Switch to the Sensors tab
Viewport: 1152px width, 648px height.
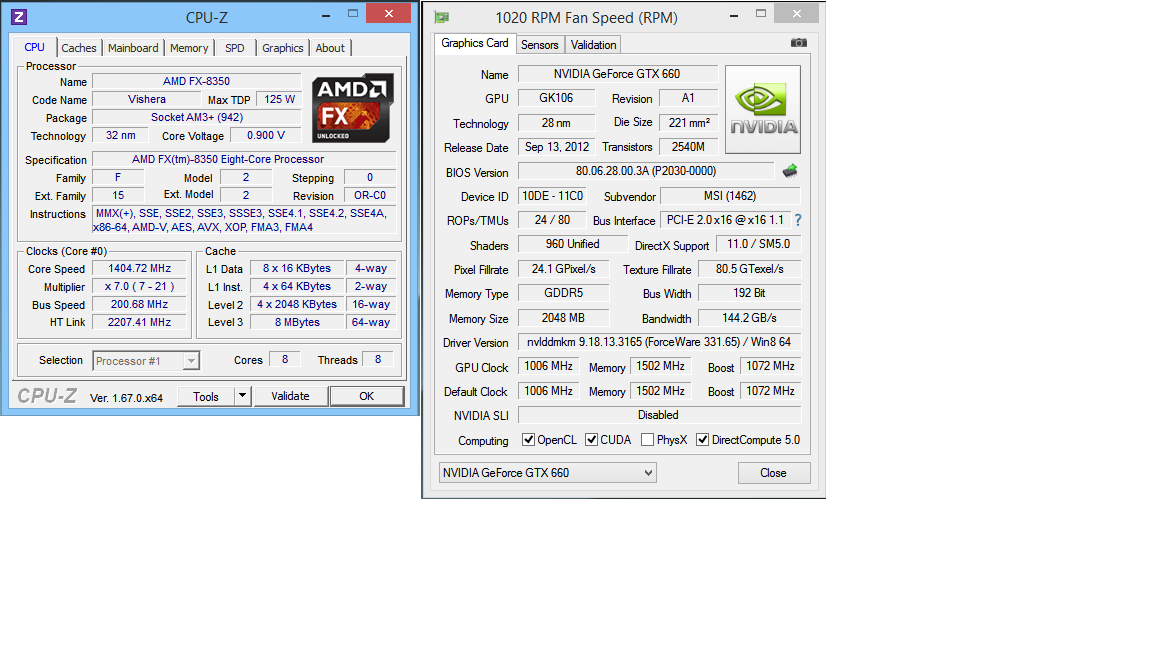(x=540, y=45)
